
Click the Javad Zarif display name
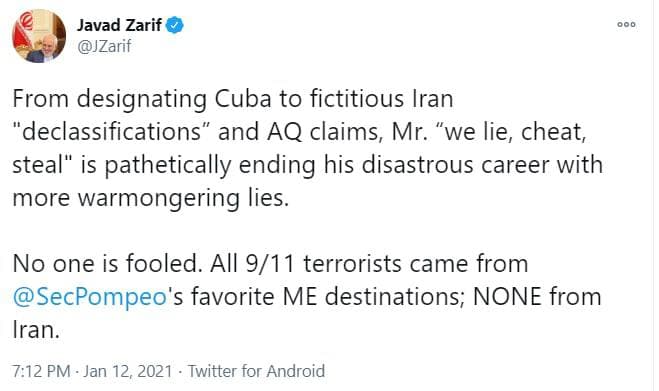click(x=119, y=25)
